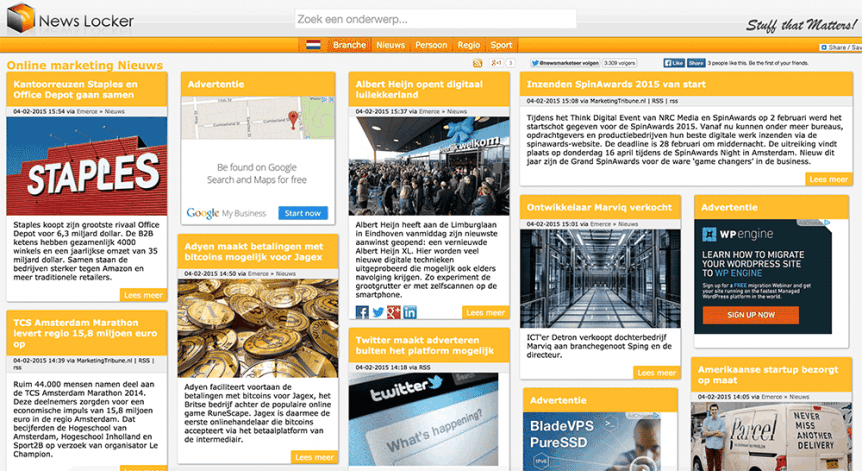Open headline 'Ontwikkelaar Marviq verkocht'
862x471 pixels.
(x=599, y=207)
